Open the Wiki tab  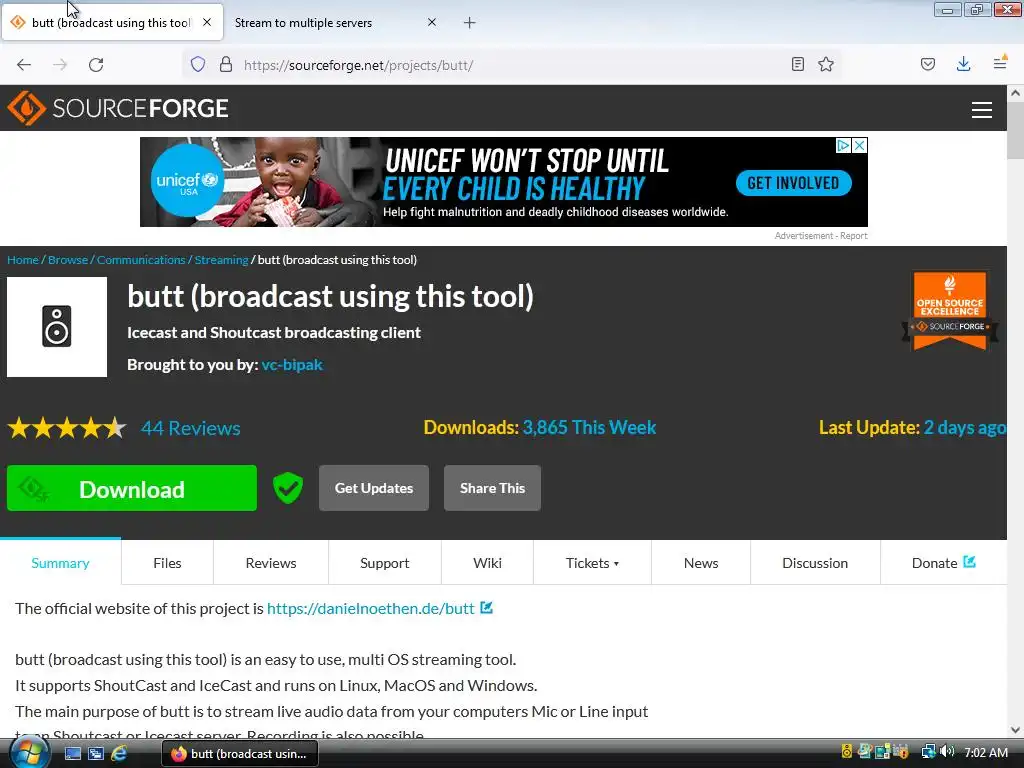[487, 563]
